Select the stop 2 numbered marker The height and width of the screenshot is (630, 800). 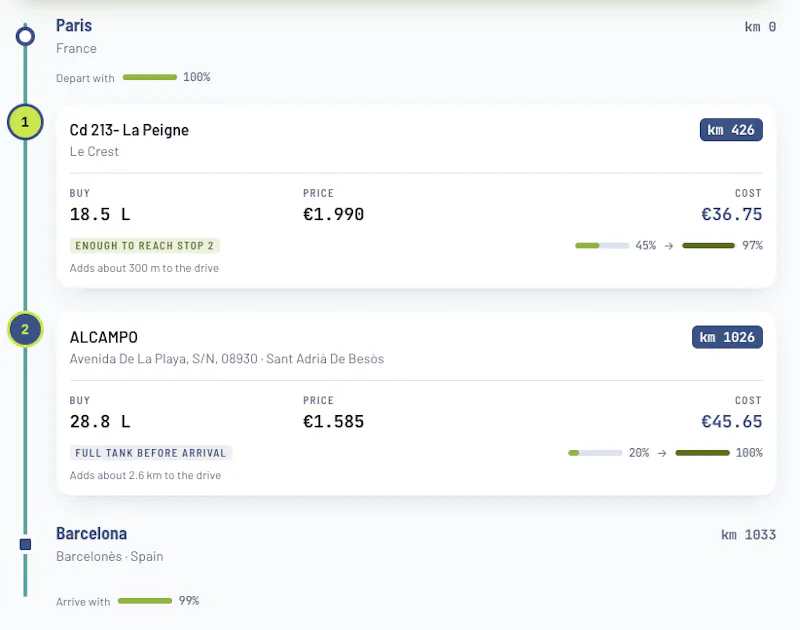click(25, 330)
